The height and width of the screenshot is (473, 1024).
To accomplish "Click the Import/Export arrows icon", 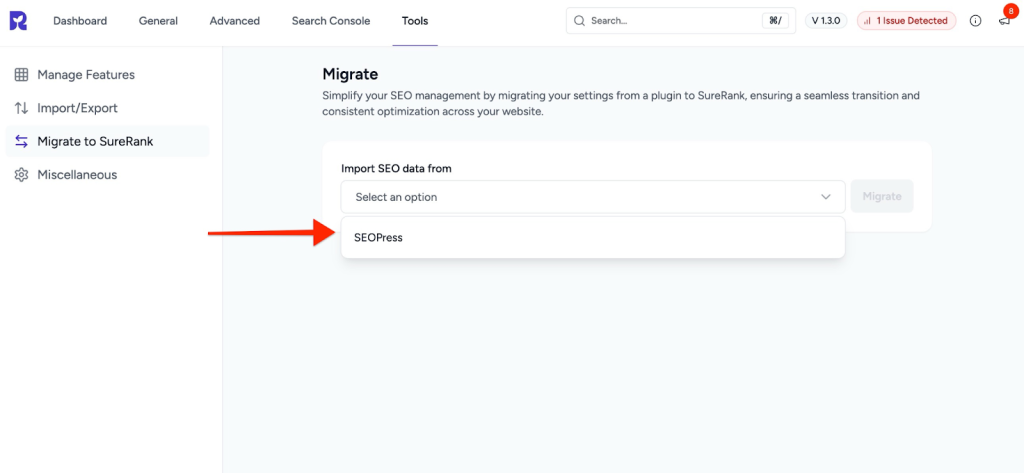I will click(x=22, y=108).
